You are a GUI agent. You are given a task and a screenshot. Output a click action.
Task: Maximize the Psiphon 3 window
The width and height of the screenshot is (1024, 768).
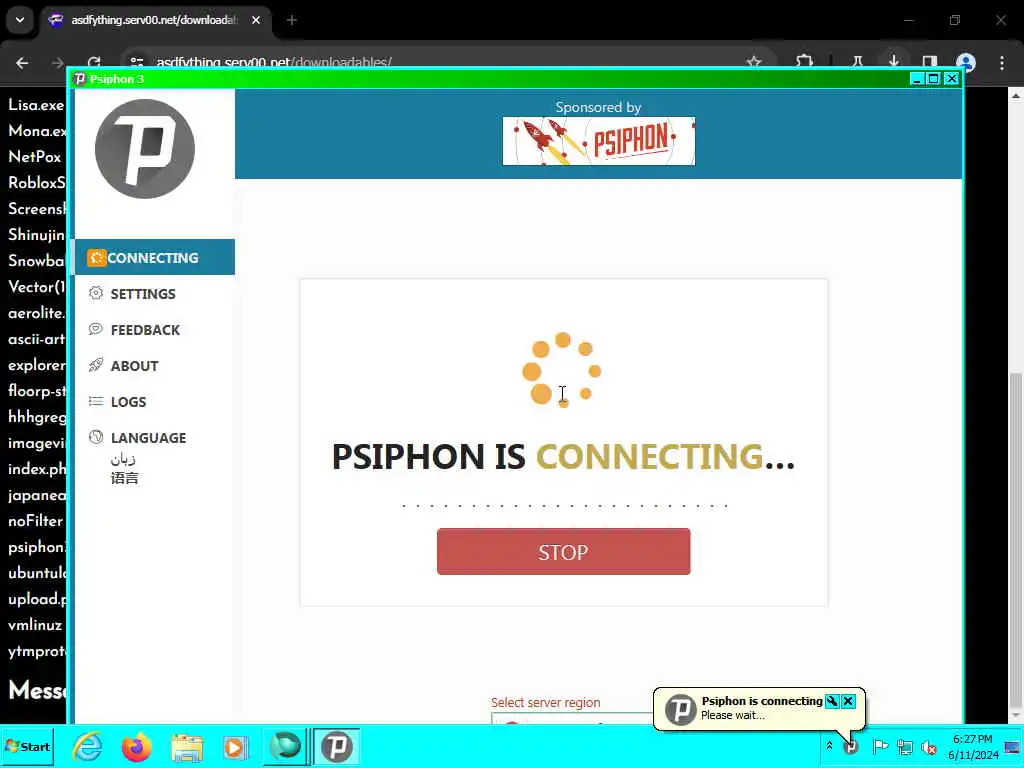pyautogui.click(x=934, y=79)
